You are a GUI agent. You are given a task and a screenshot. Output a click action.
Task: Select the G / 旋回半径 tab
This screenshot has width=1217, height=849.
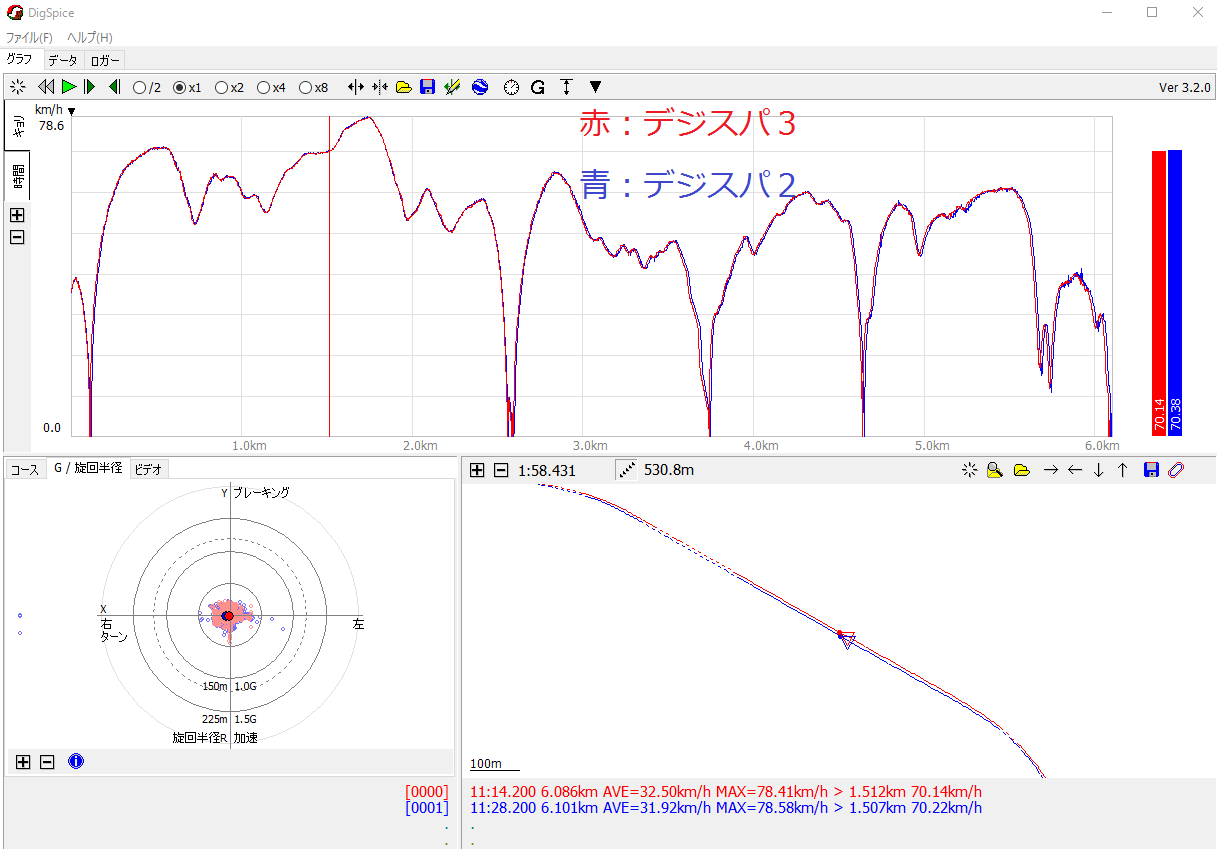88,468
